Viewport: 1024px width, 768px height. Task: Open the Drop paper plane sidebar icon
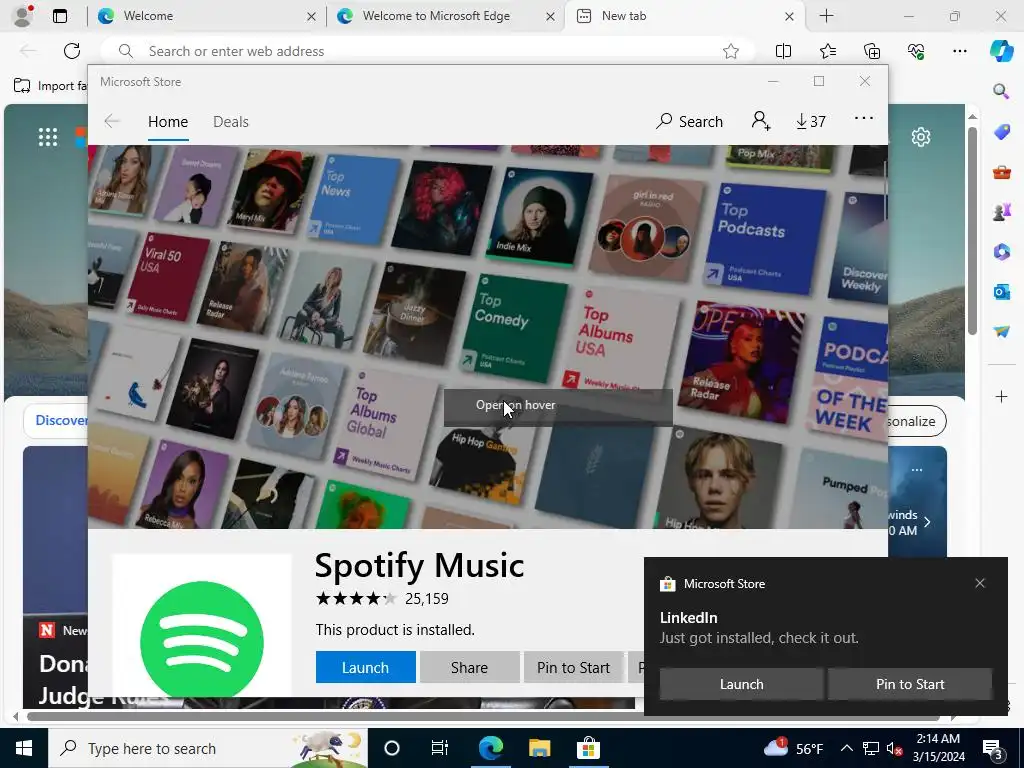(x=1001, y=332)
